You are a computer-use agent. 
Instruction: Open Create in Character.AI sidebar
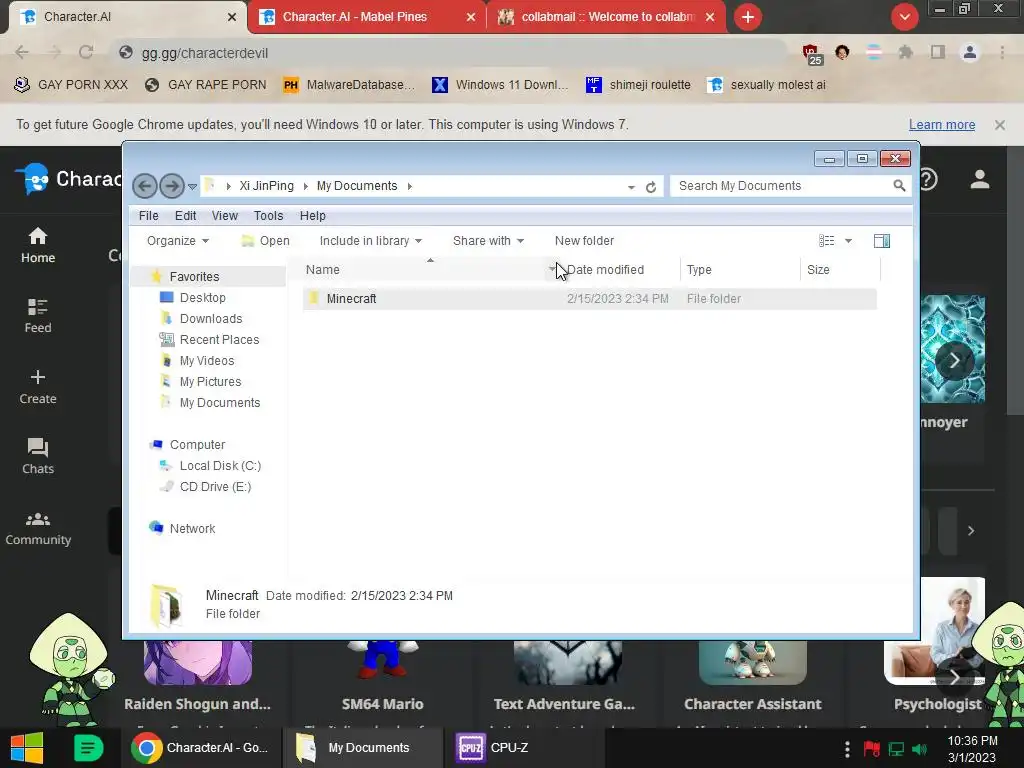38,387
